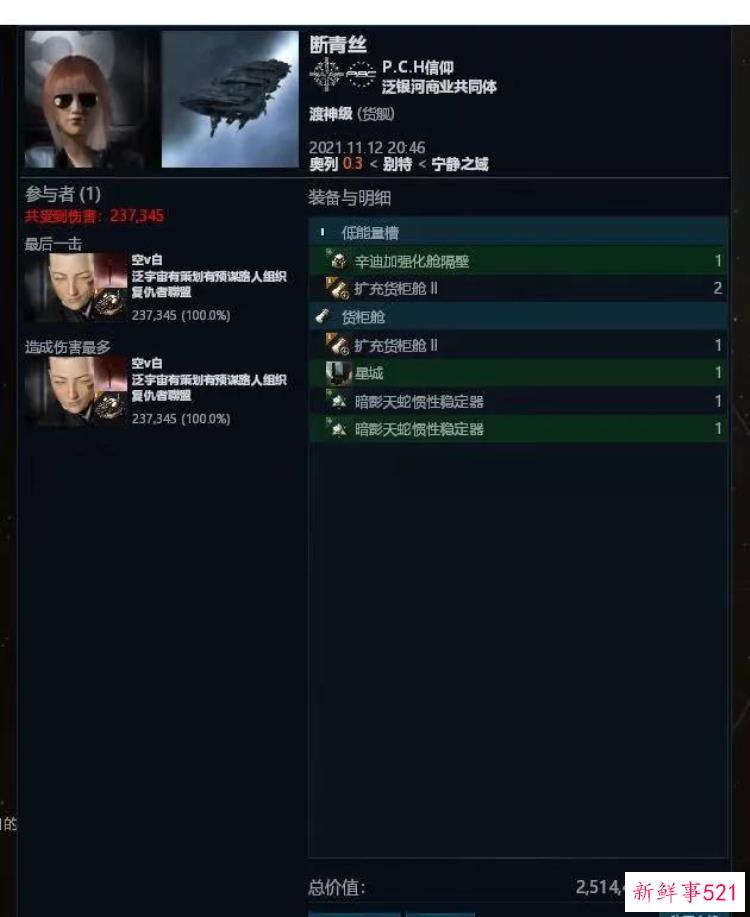750x917 pixels.
Task: Open the 宁静之域 region link
Action: [460, 164]
